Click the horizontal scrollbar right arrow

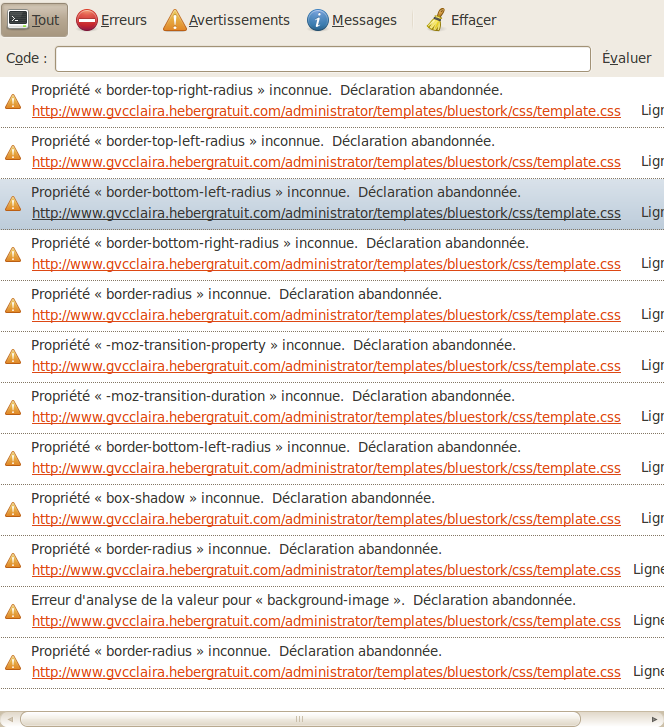pyautogui.click(x=654, y=719)
